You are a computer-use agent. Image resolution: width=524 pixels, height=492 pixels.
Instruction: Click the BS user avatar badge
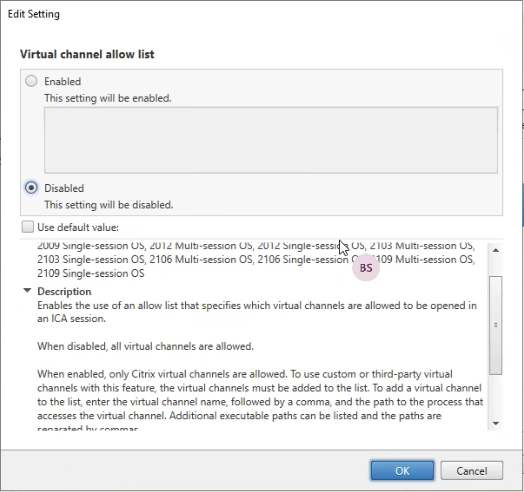366,268
